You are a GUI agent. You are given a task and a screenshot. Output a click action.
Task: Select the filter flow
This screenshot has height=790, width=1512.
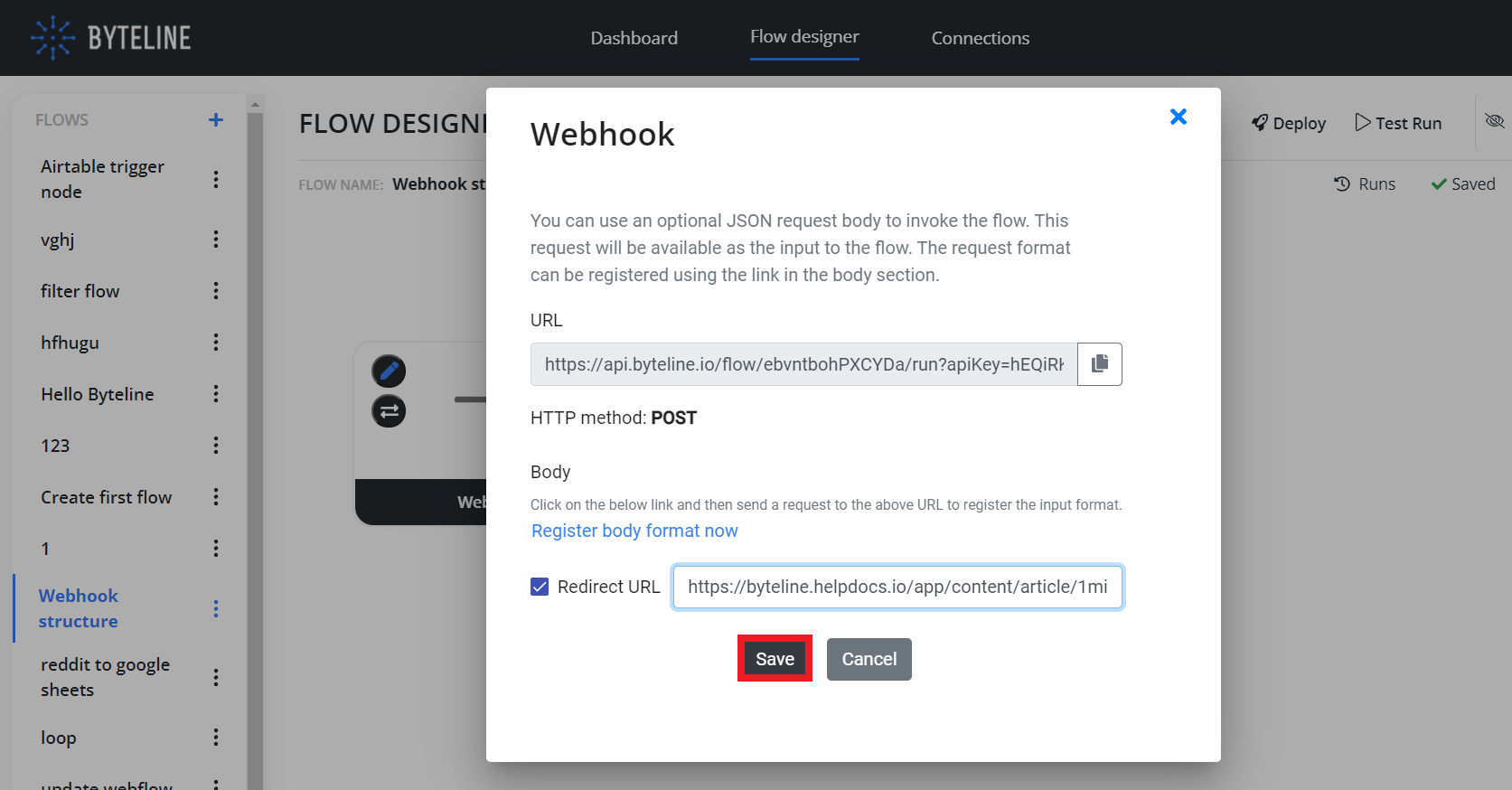pyautogui.click(x=80, y=291)
